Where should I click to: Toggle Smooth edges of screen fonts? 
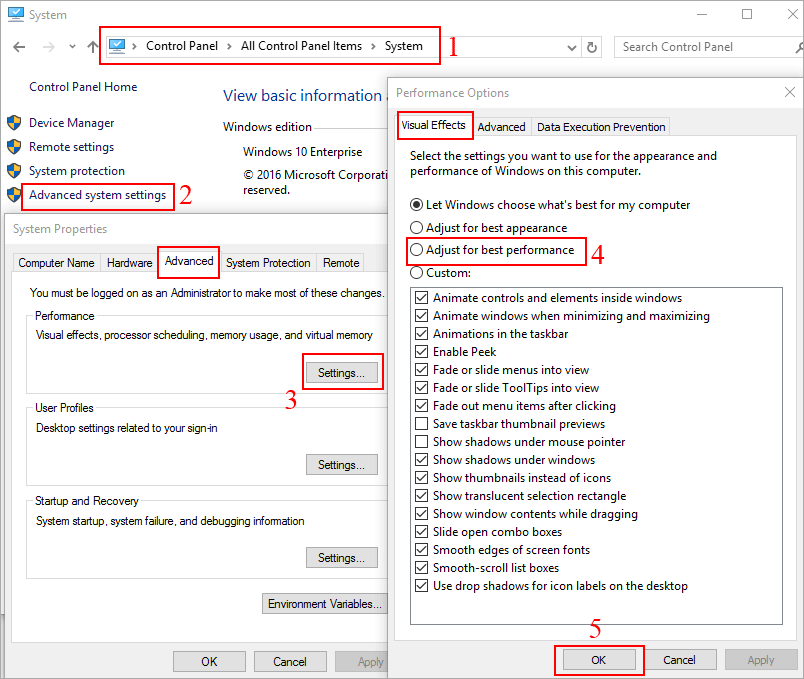click(503, 550)
